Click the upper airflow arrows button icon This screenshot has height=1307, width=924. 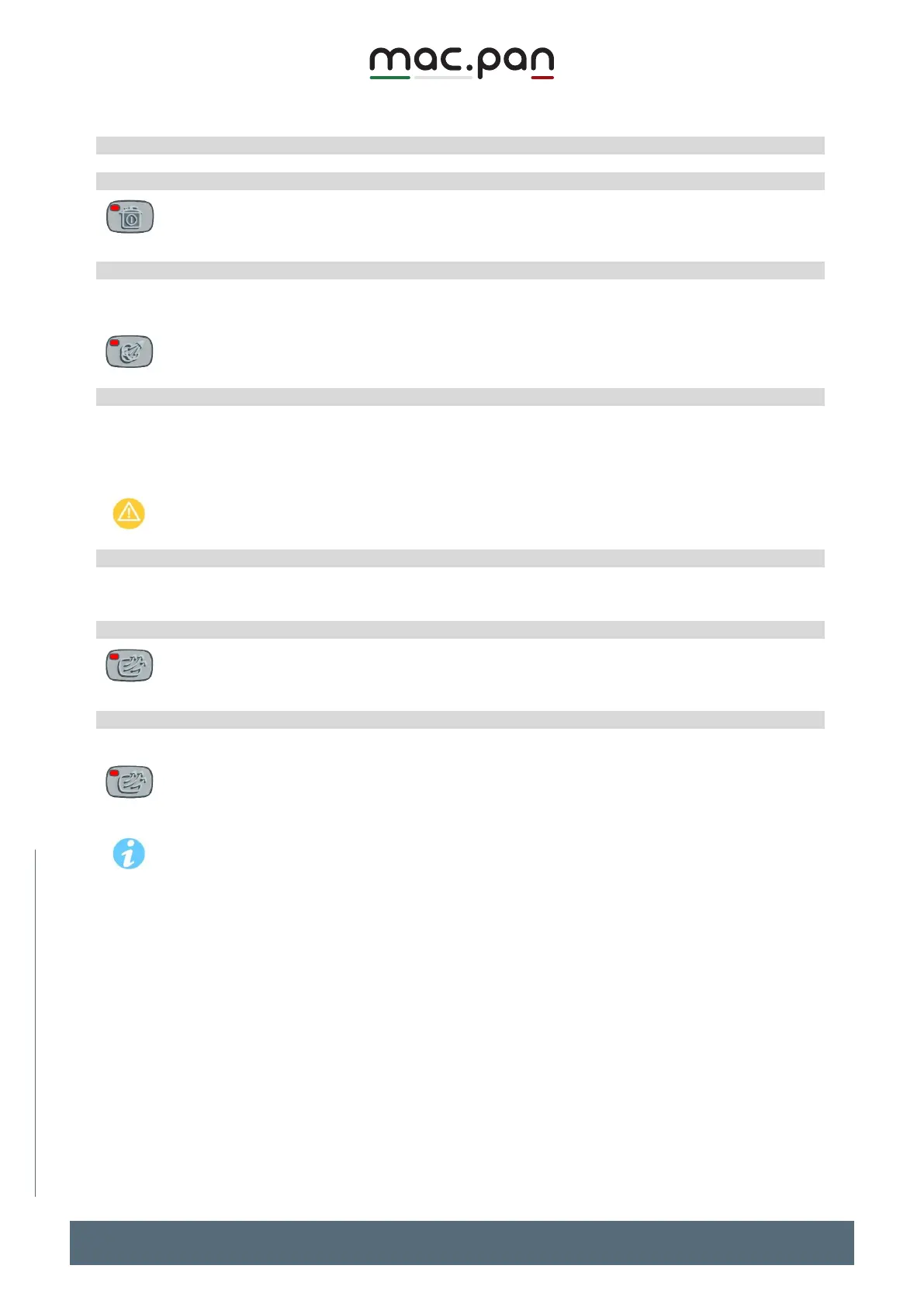[x=130, y=665]
